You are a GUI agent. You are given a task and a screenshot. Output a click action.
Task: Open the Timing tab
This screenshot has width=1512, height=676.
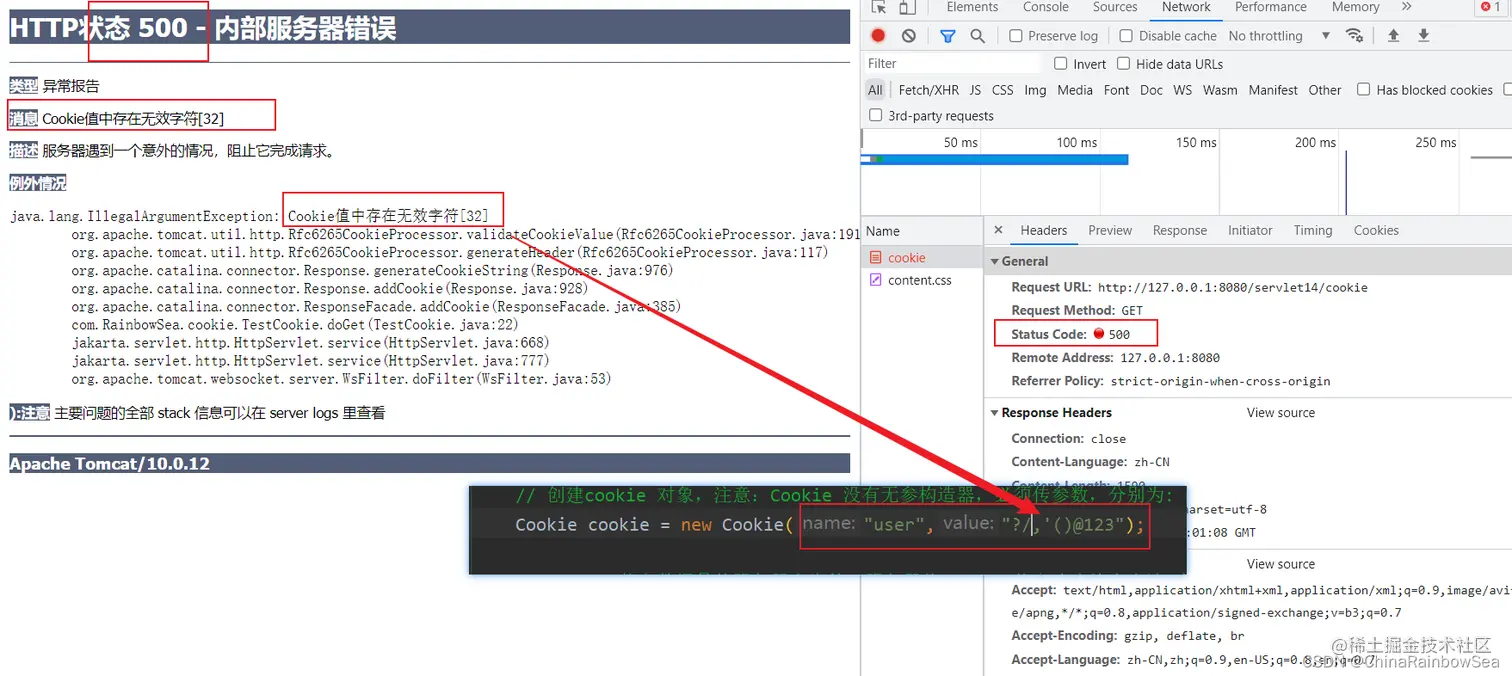point(1313,230)
